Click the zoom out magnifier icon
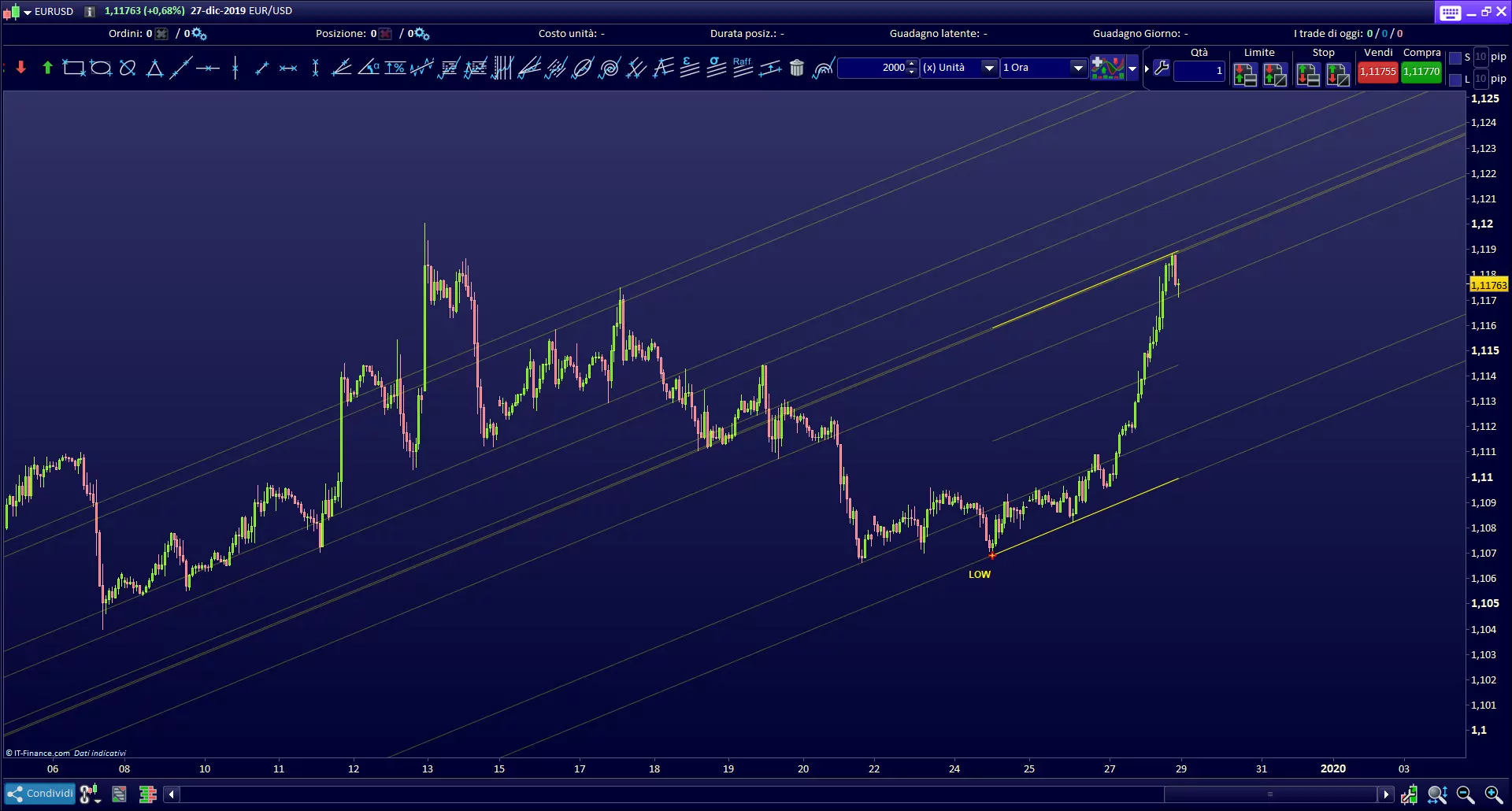The height and width of the screenshot is (811, 1512). (x=1466, y=794)
